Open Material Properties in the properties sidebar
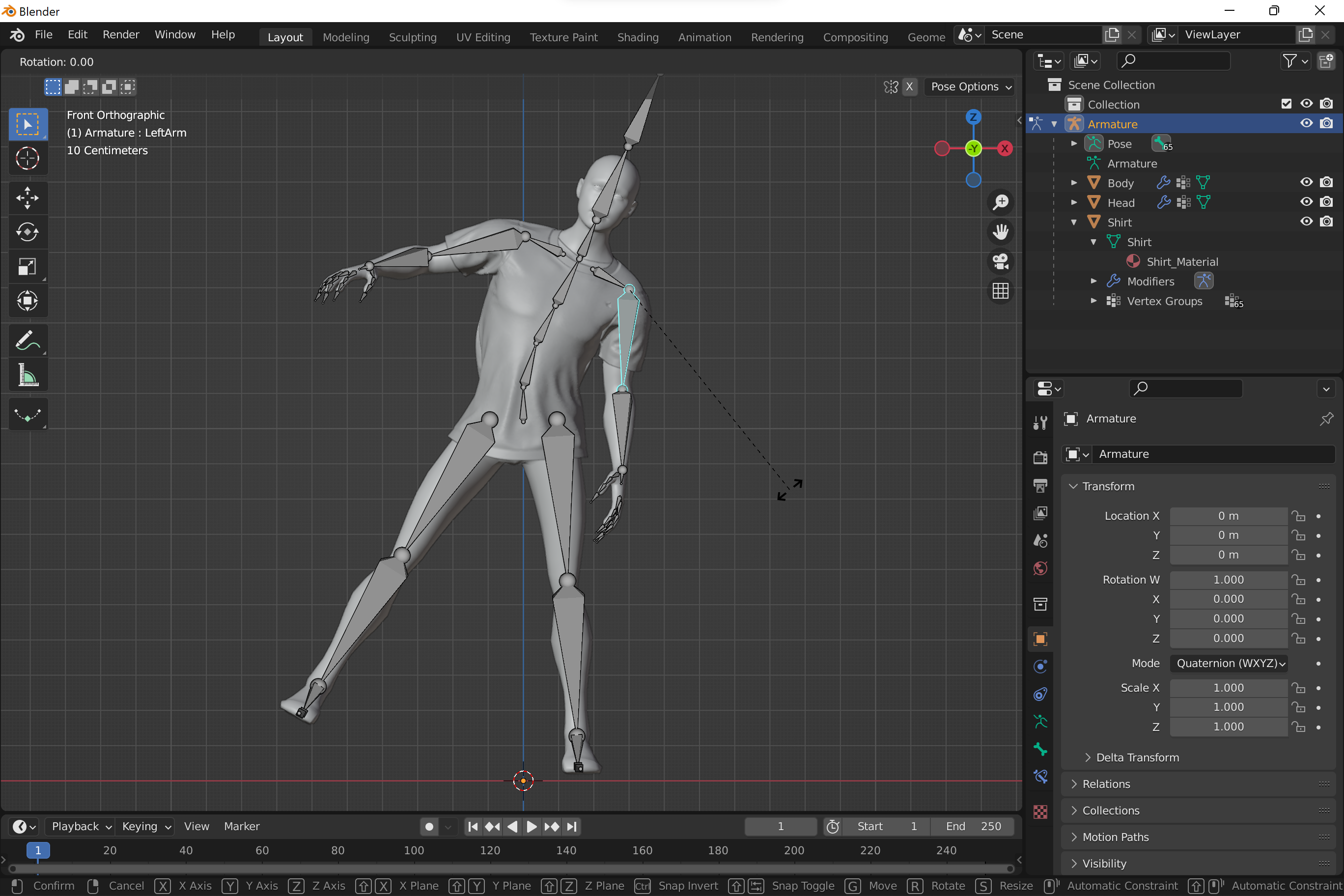This screenshot has height=896, width=1344. [x=1040, y=812]
